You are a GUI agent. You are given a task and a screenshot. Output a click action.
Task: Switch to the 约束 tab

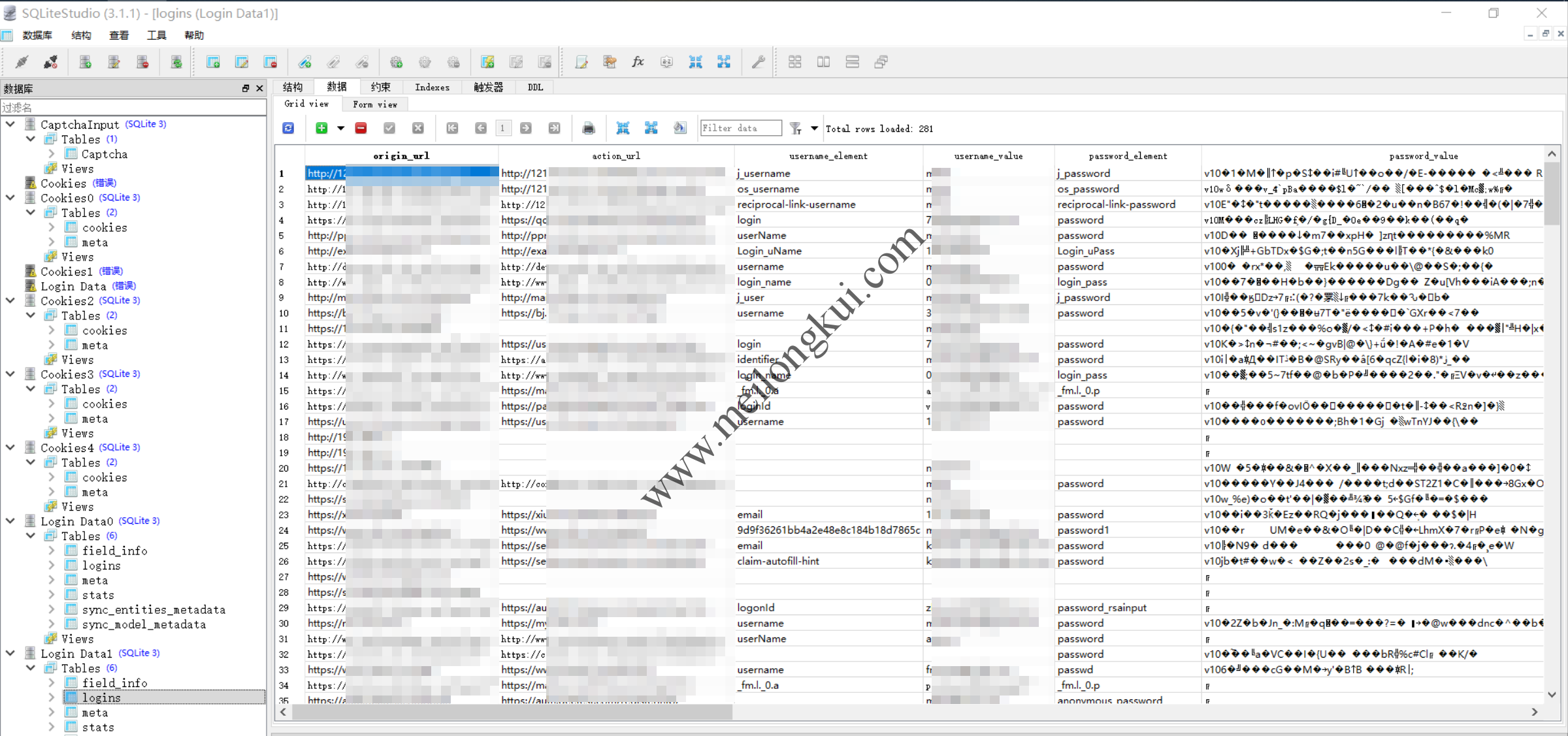tap(381, 87)
